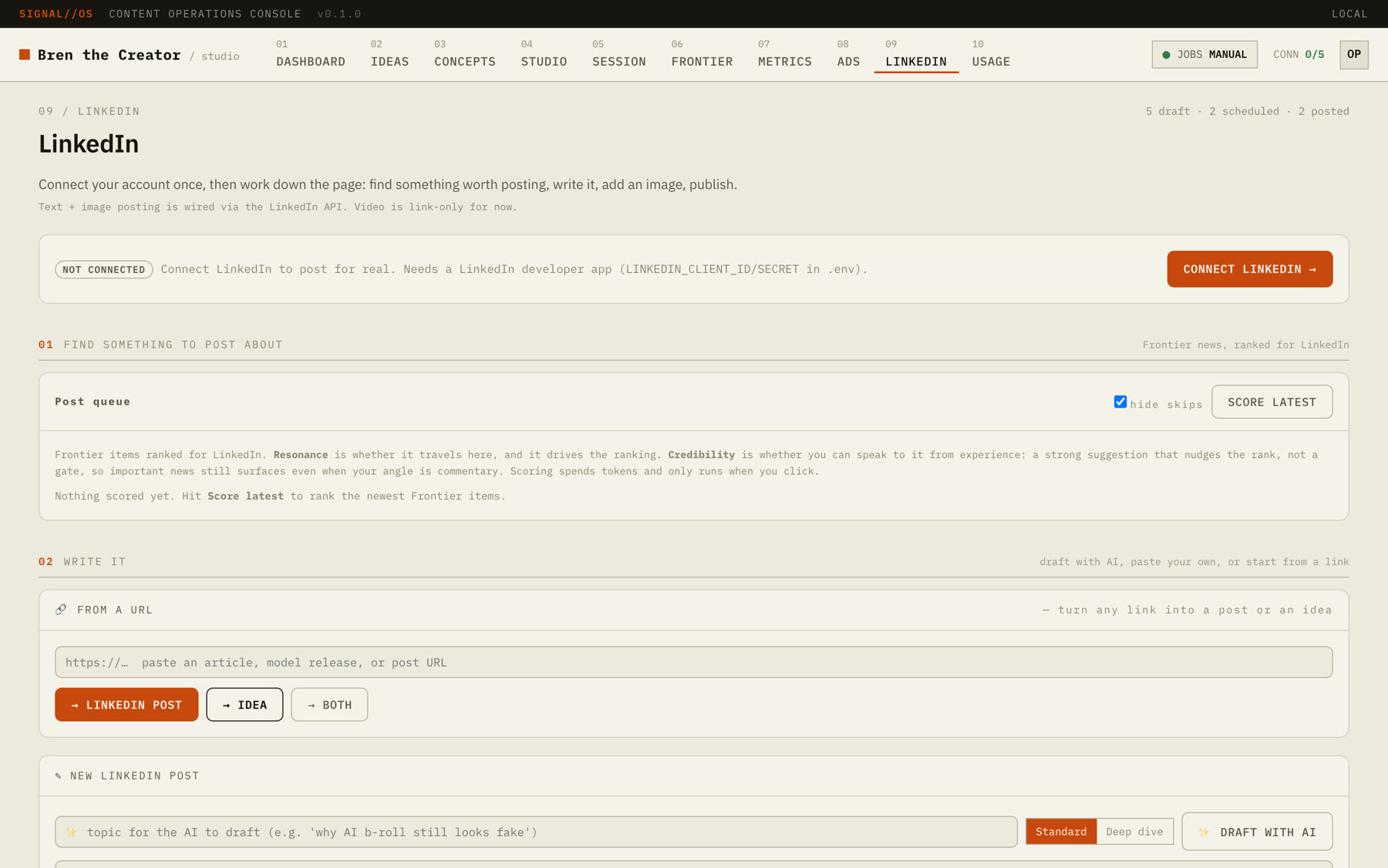Image resolution: width=1388 pixels, height=868 pixels.
Task: Click the CONN 0/5 connection indicator
Action: (x=1299, y=55)
